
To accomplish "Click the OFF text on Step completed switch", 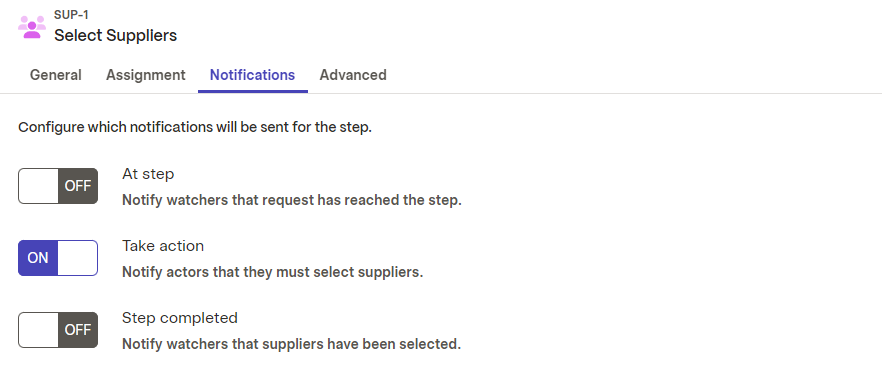I will tap(78, 330).
